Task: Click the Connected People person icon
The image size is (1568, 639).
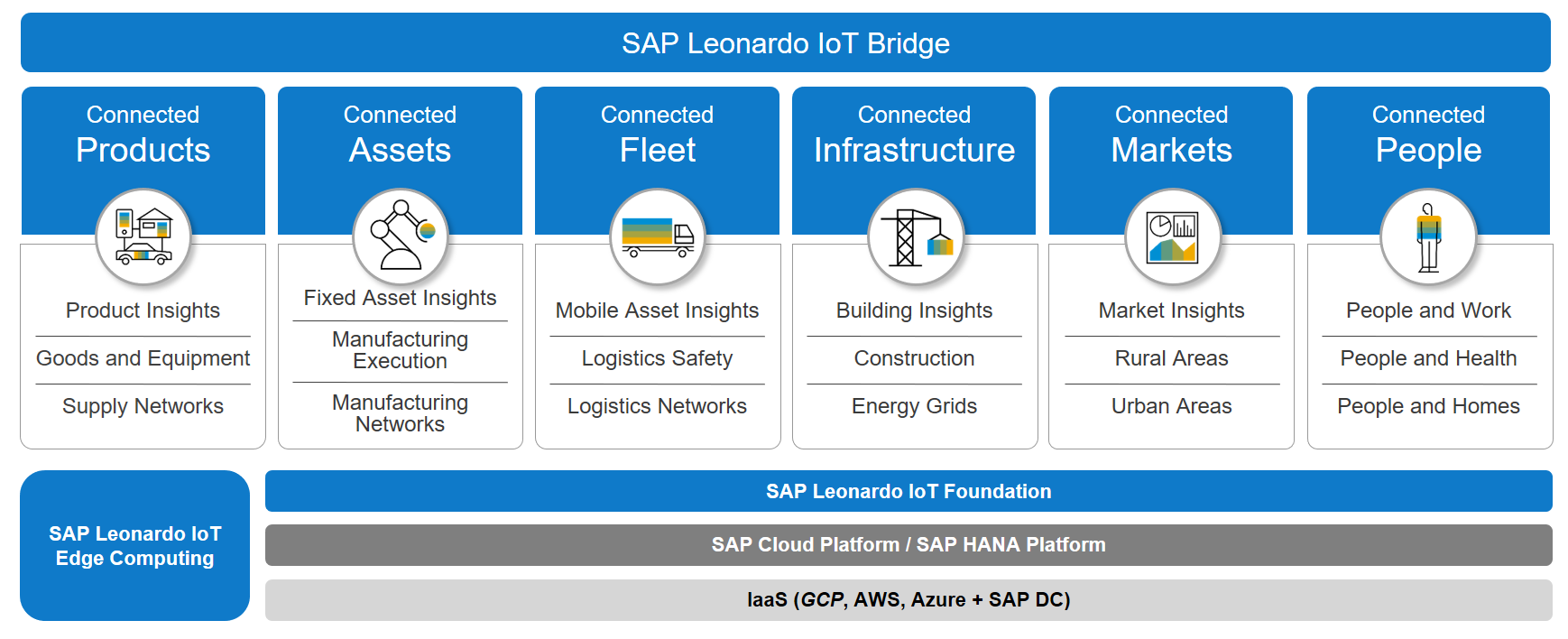Action: click(x=1428, y=237)
